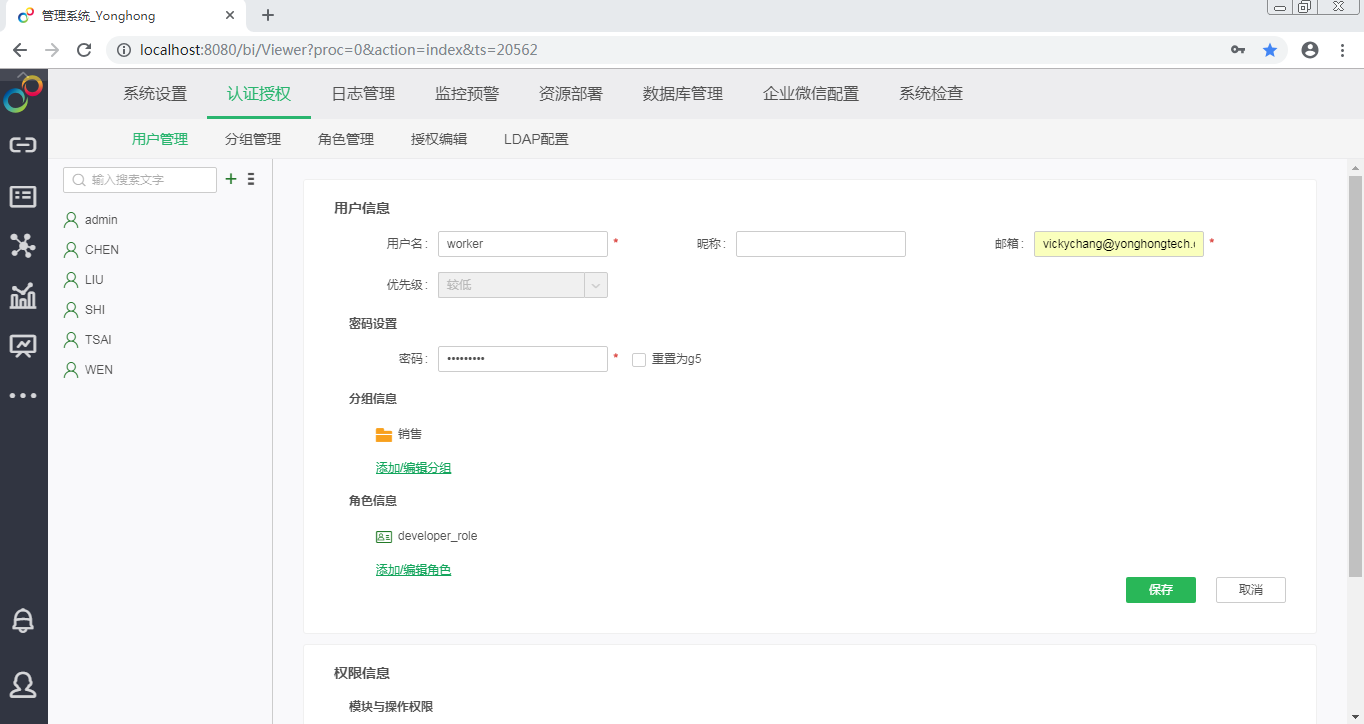Screen dimensions: 1364x724
Task: Select user TSAI in the user list
Action: 98,340
